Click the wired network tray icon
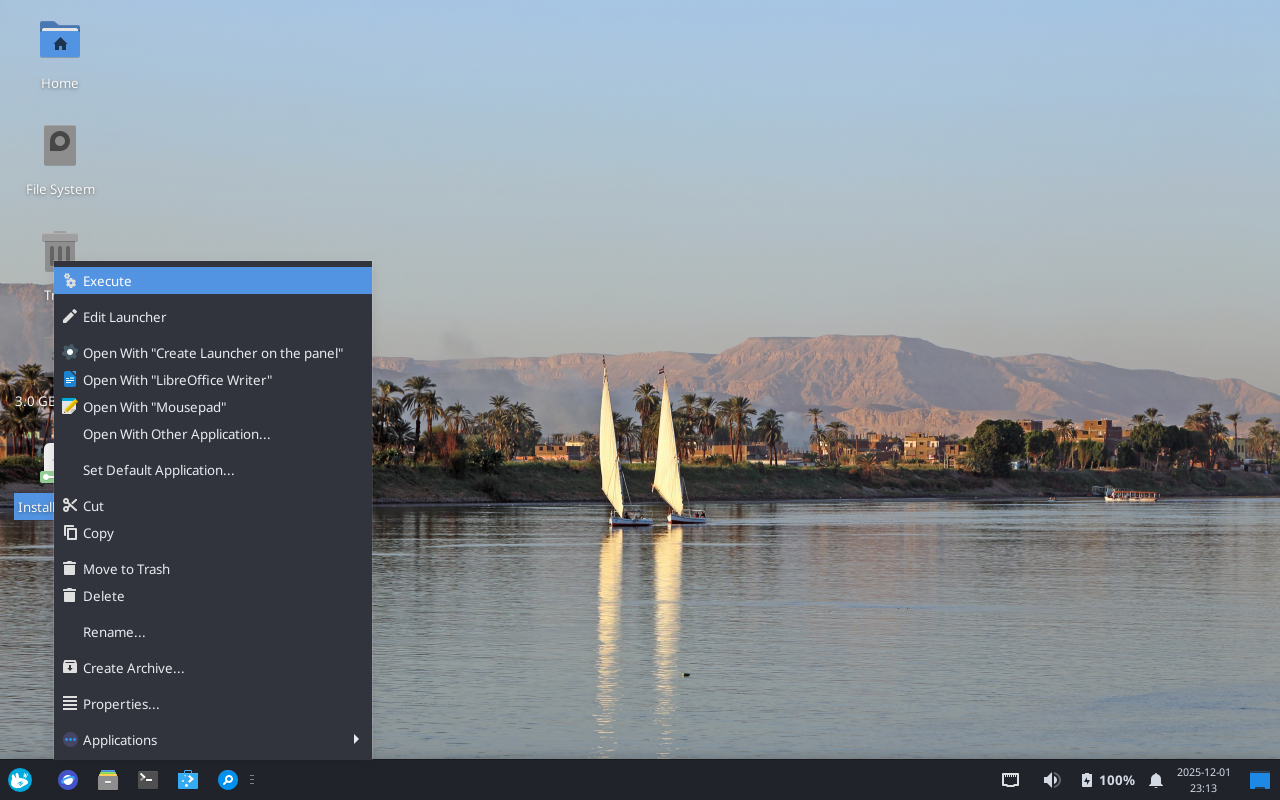 click(1011, 780)
